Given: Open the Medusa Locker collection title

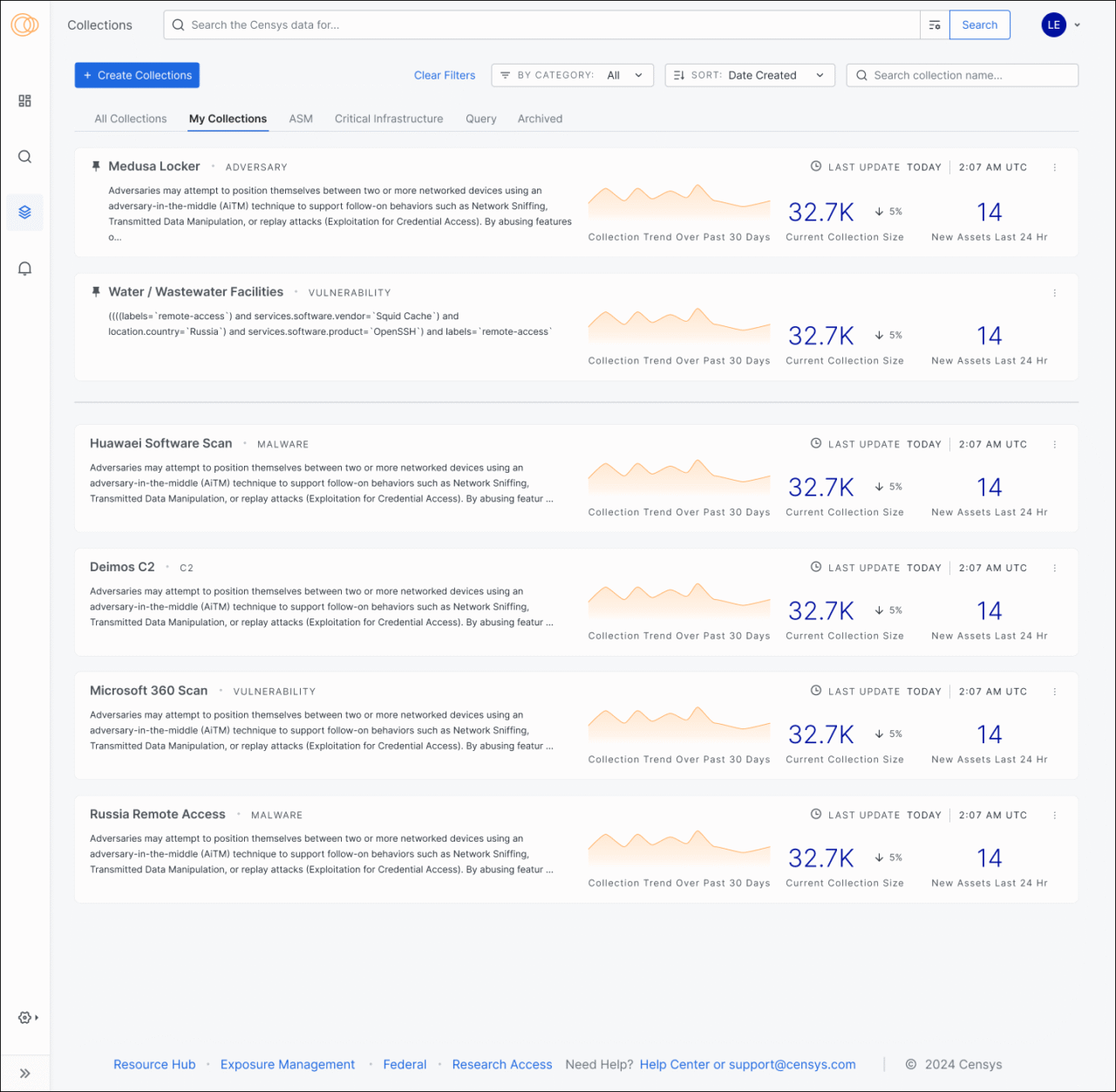Looking at the screenshot, I should click(154, 167).
